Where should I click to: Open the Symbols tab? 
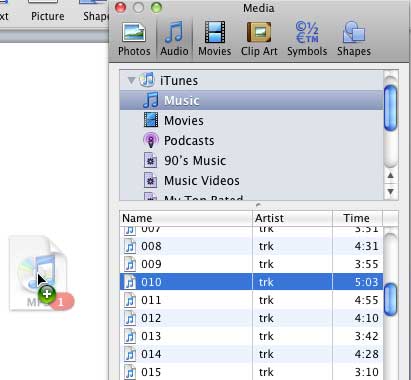tap(307, 38)
